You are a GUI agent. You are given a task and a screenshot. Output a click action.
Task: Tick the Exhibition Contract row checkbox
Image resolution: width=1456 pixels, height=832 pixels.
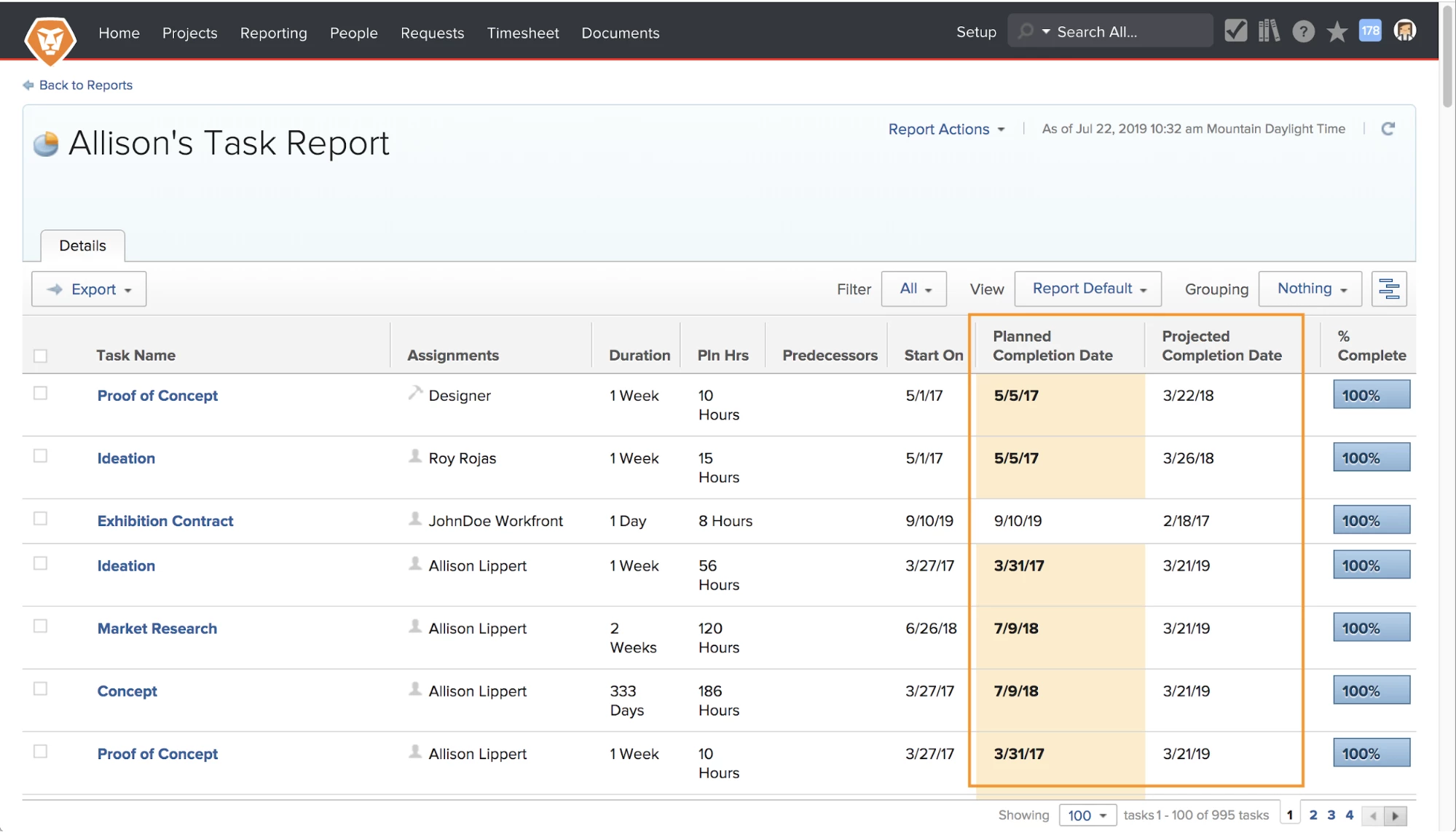(41, 519)
